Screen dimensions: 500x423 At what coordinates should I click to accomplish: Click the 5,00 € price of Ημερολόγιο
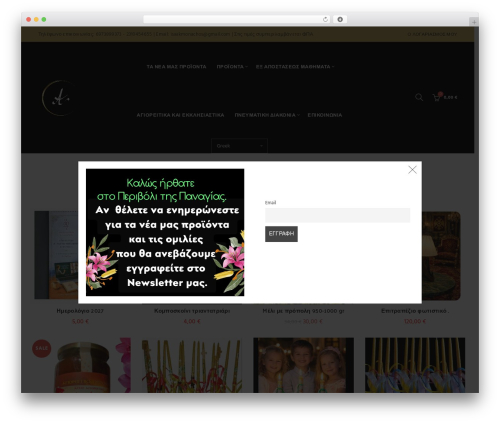point(80,321)
